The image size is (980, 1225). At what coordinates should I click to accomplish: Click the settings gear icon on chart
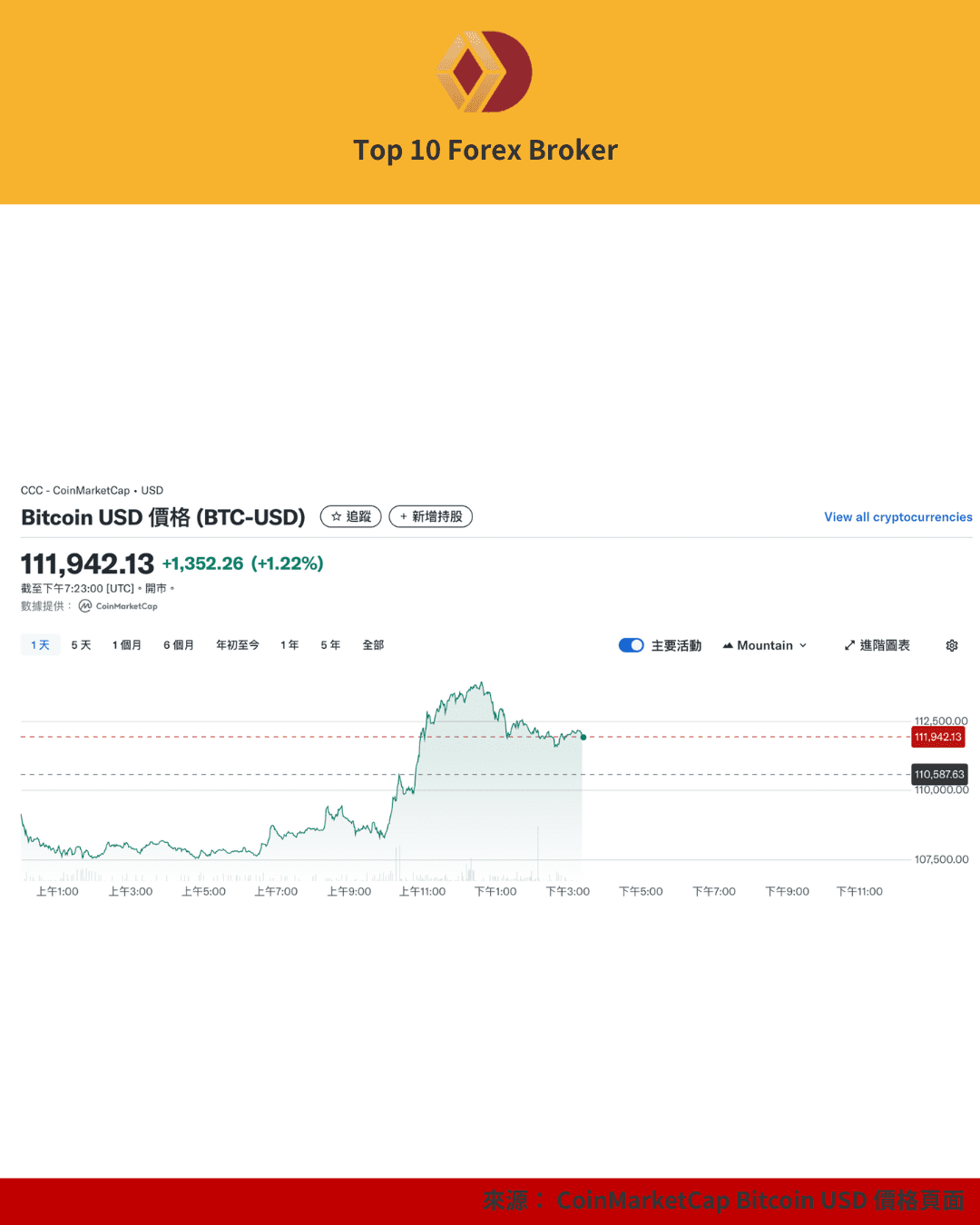pyautogui.click(x=952, y=645)
